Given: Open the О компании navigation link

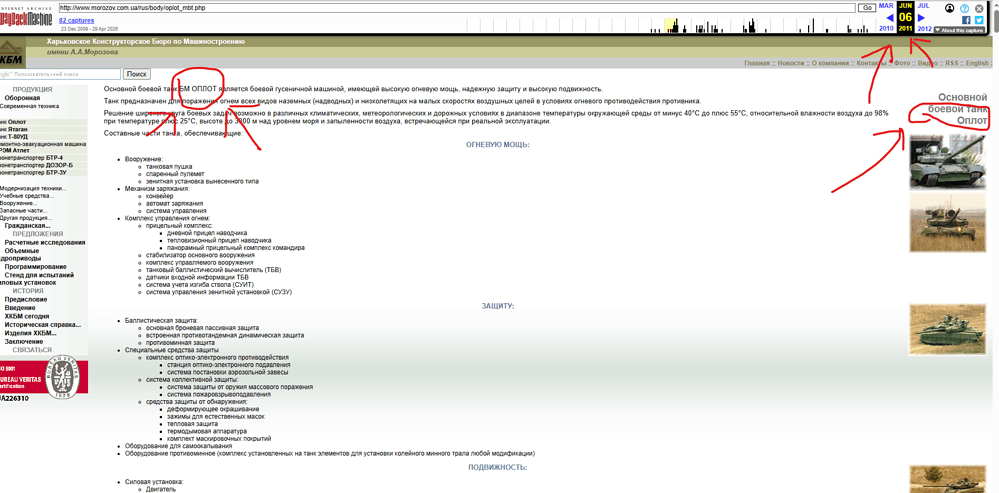Looking at the screenshot, I should 832,63.
